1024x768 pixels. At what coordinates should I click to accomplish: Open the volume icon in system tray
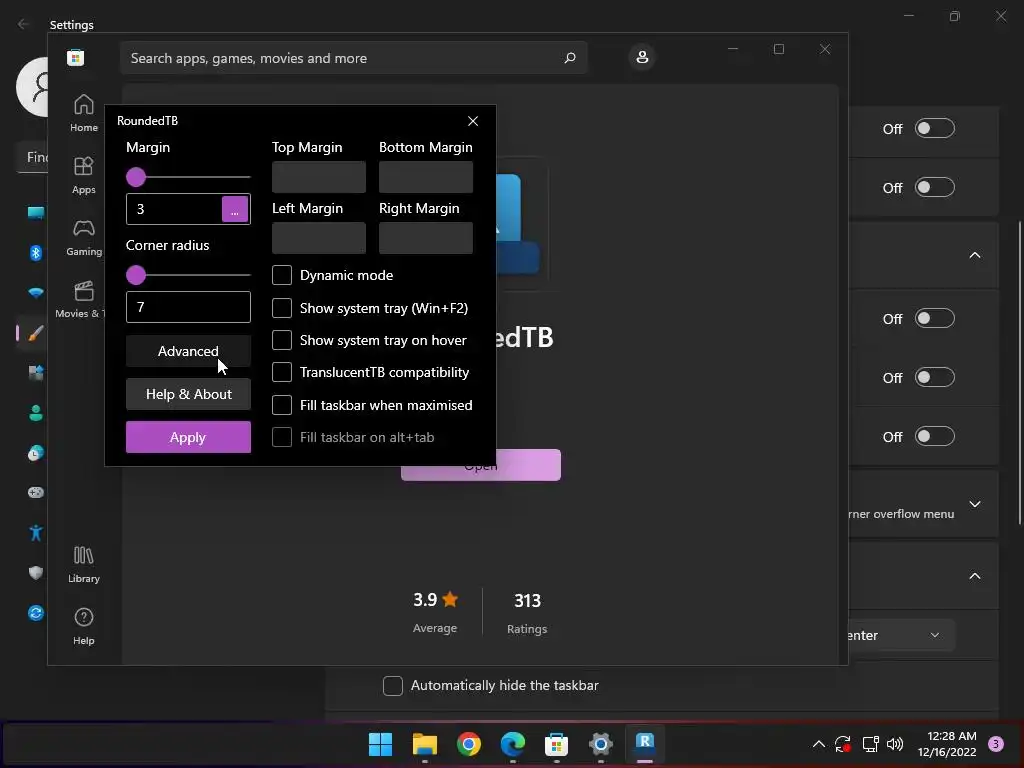(895, 744)
